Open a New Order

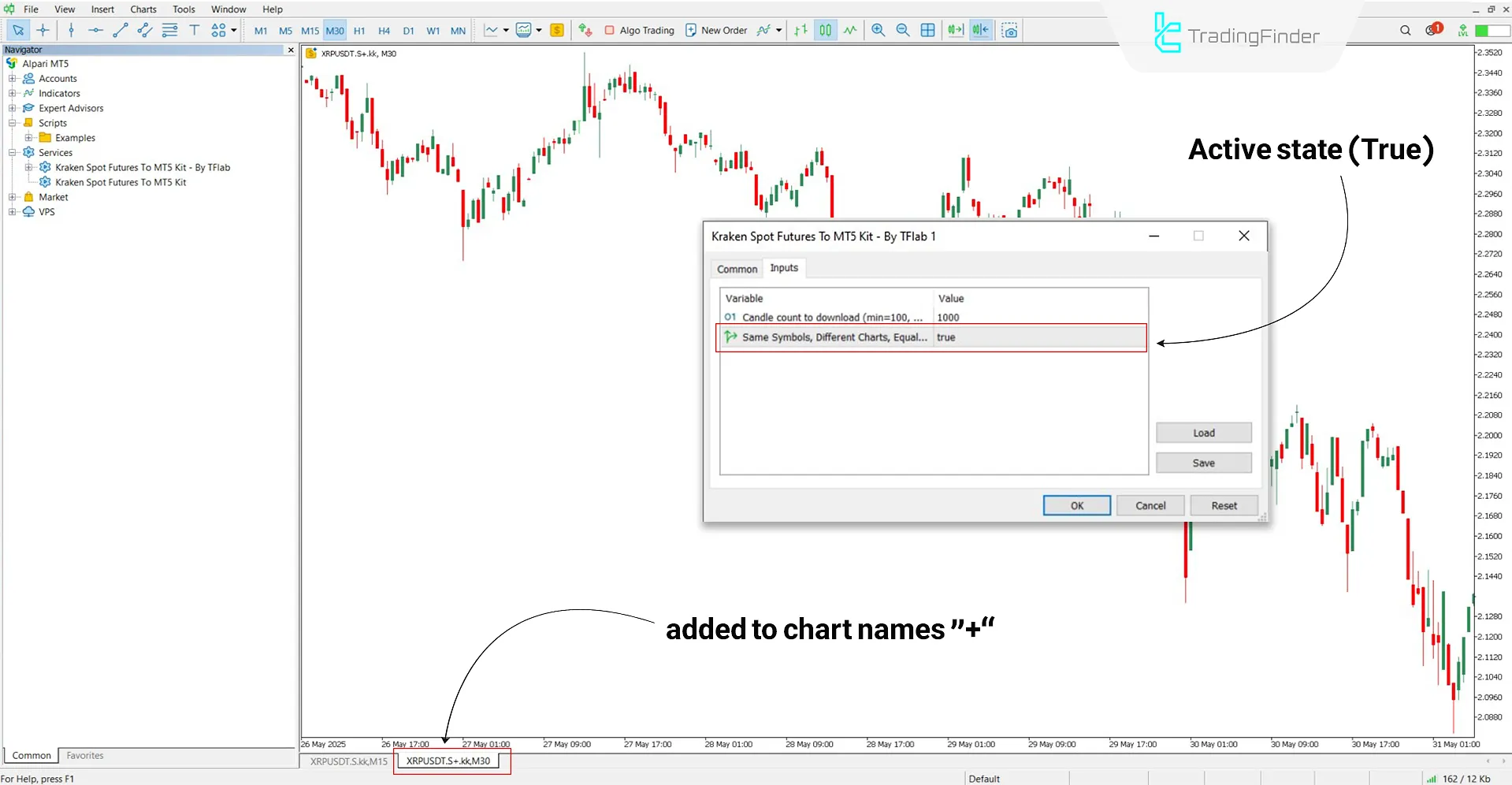[x=716, y=30]
